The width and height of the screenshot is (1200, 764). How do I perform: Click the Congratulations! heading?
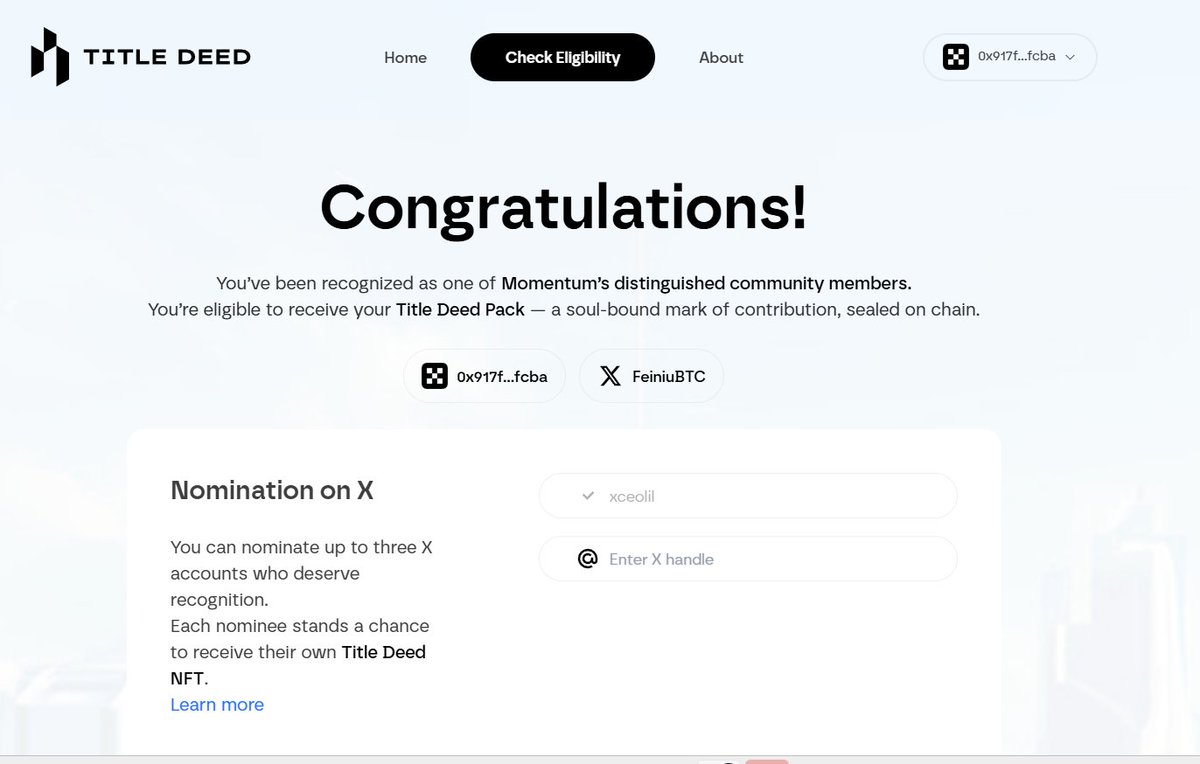563,208
